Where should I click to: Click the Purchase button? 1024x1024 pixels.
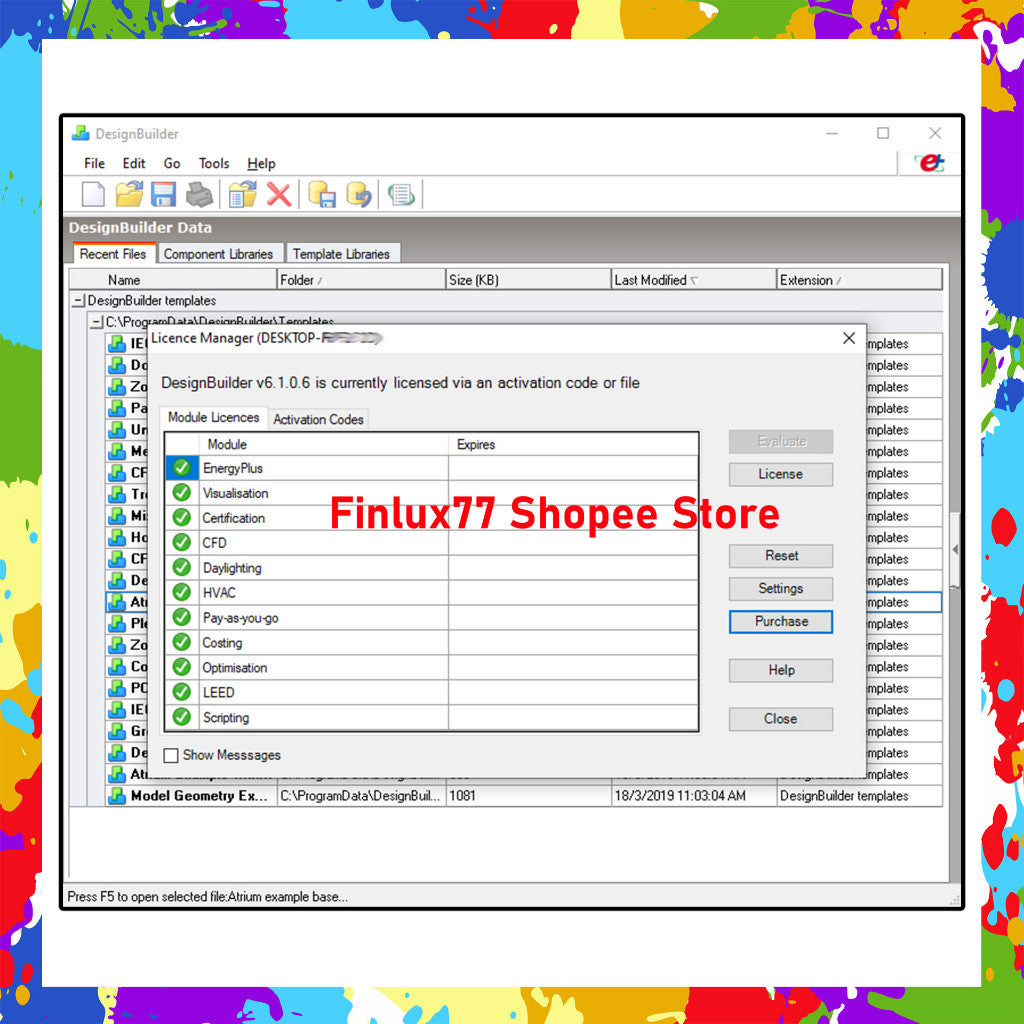pos(780,621)
